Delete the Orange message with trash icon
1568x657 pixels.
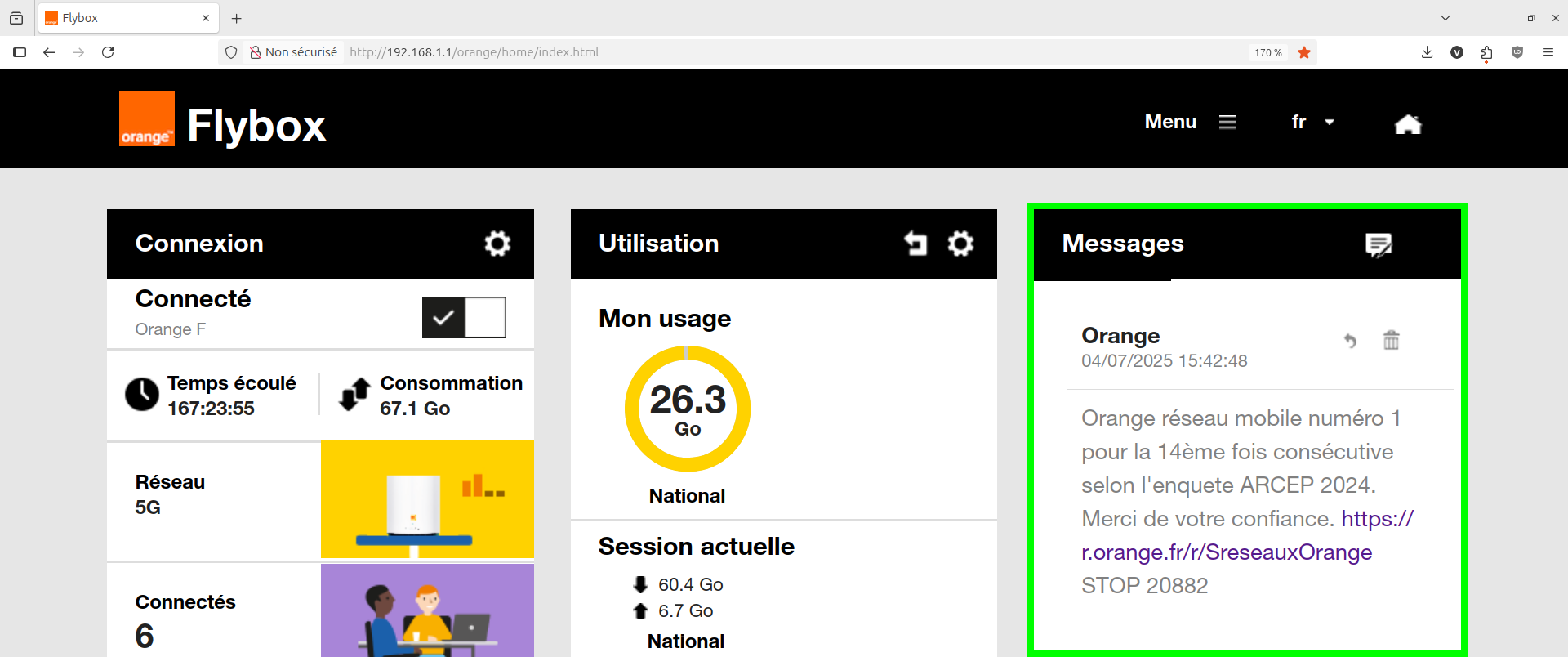point(1391,339)
